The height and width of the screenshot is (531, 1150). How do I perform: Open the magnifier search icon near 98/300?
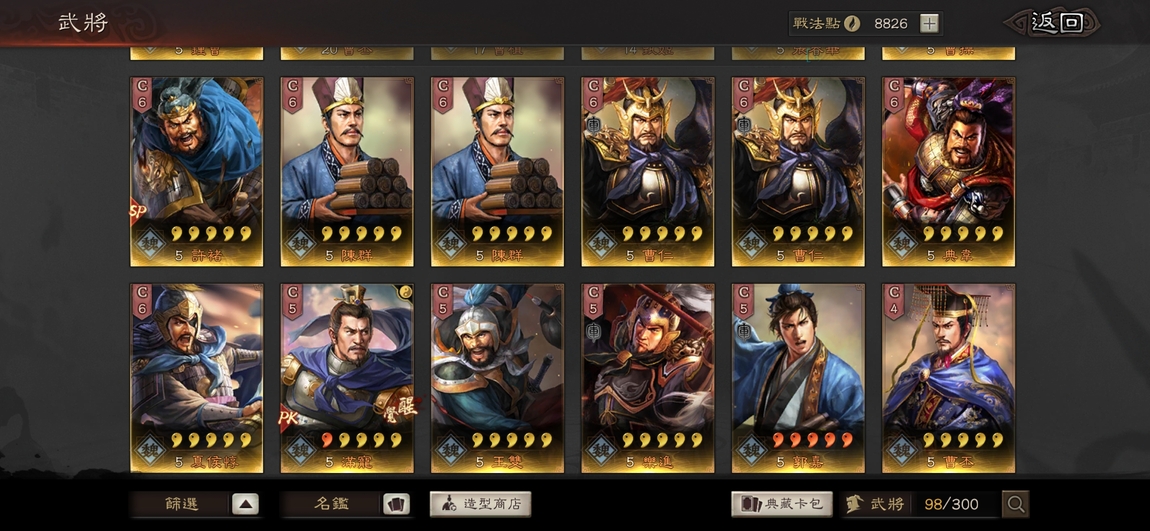point(1016,504)
